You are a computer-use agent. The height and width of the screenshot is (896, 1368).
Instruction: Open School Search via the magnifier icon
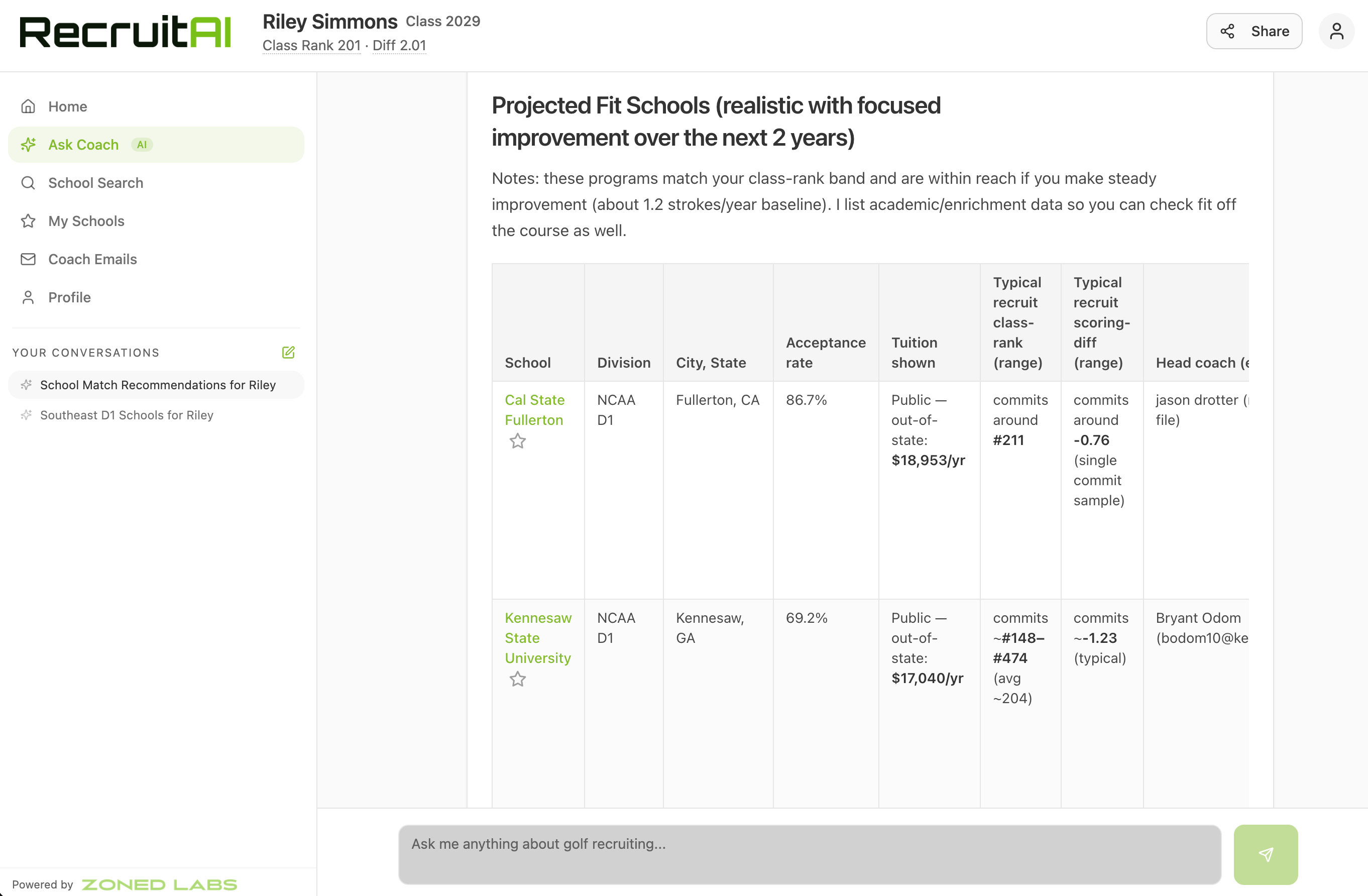point(28,183)
